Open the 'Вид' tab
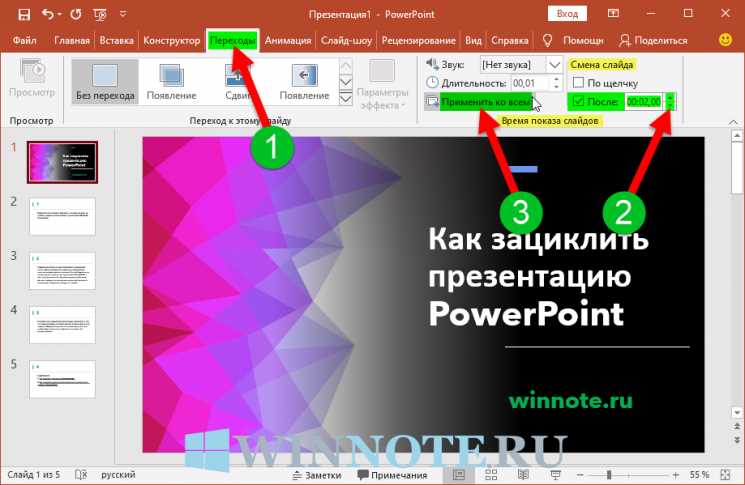This screenshot has height=485, width=745. pyautogui.click(x=473, y=41)
